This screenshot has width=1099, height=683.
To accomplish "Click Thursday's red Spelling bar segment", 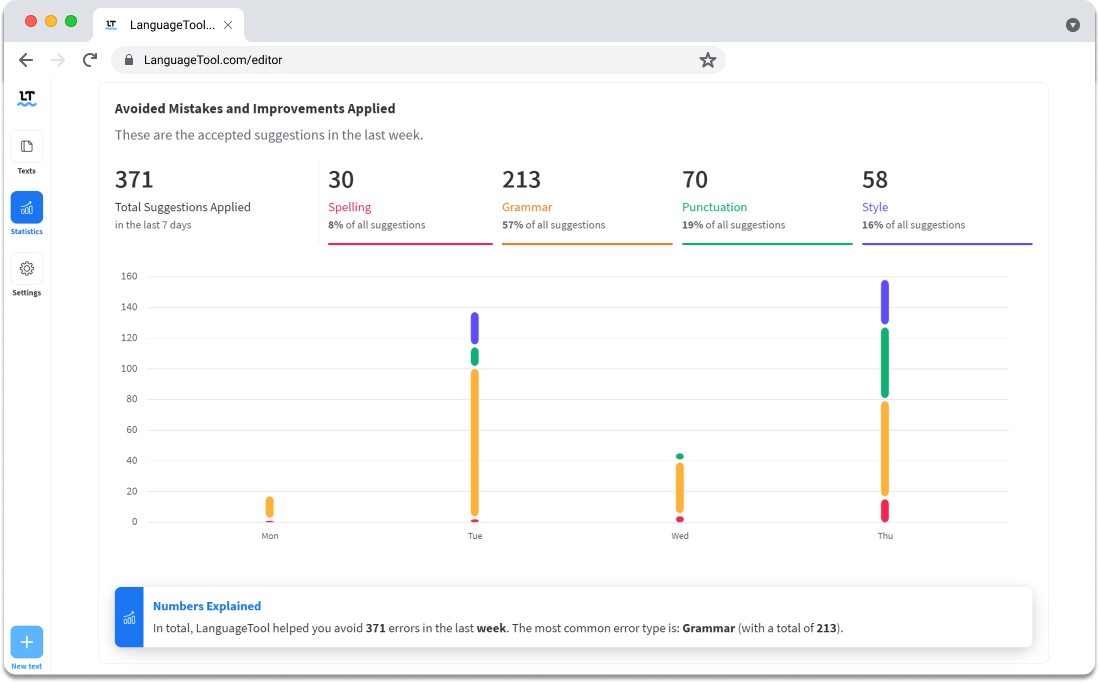I will coord(885,510).
